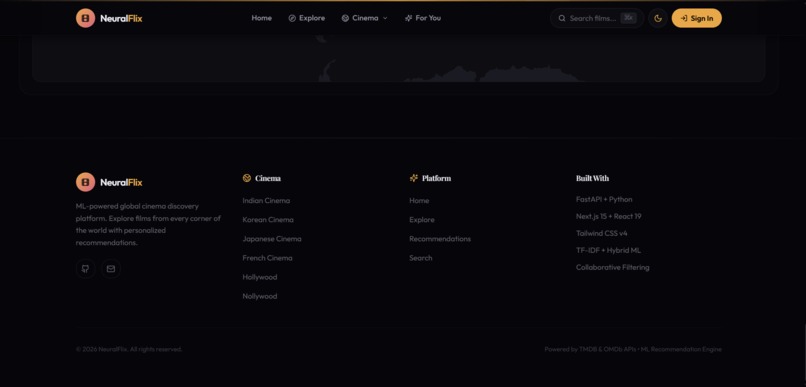Expand the Cinema dropdown menu
This screenshot has height=387, width=806.
click(364, 19)
